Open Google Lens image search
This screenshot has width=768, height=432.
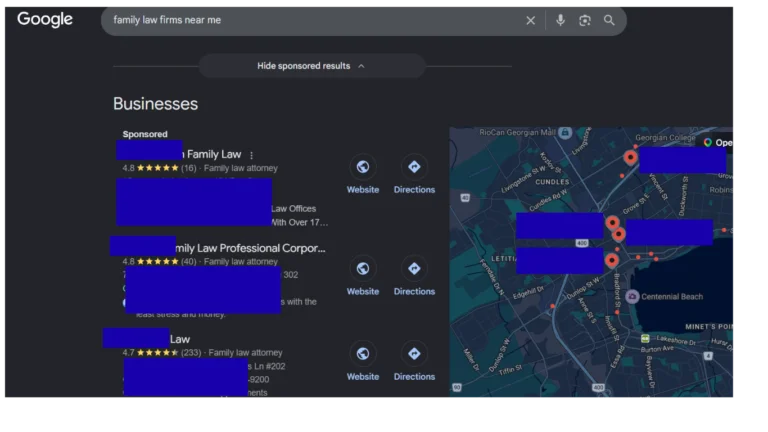(x=585, y=21)
